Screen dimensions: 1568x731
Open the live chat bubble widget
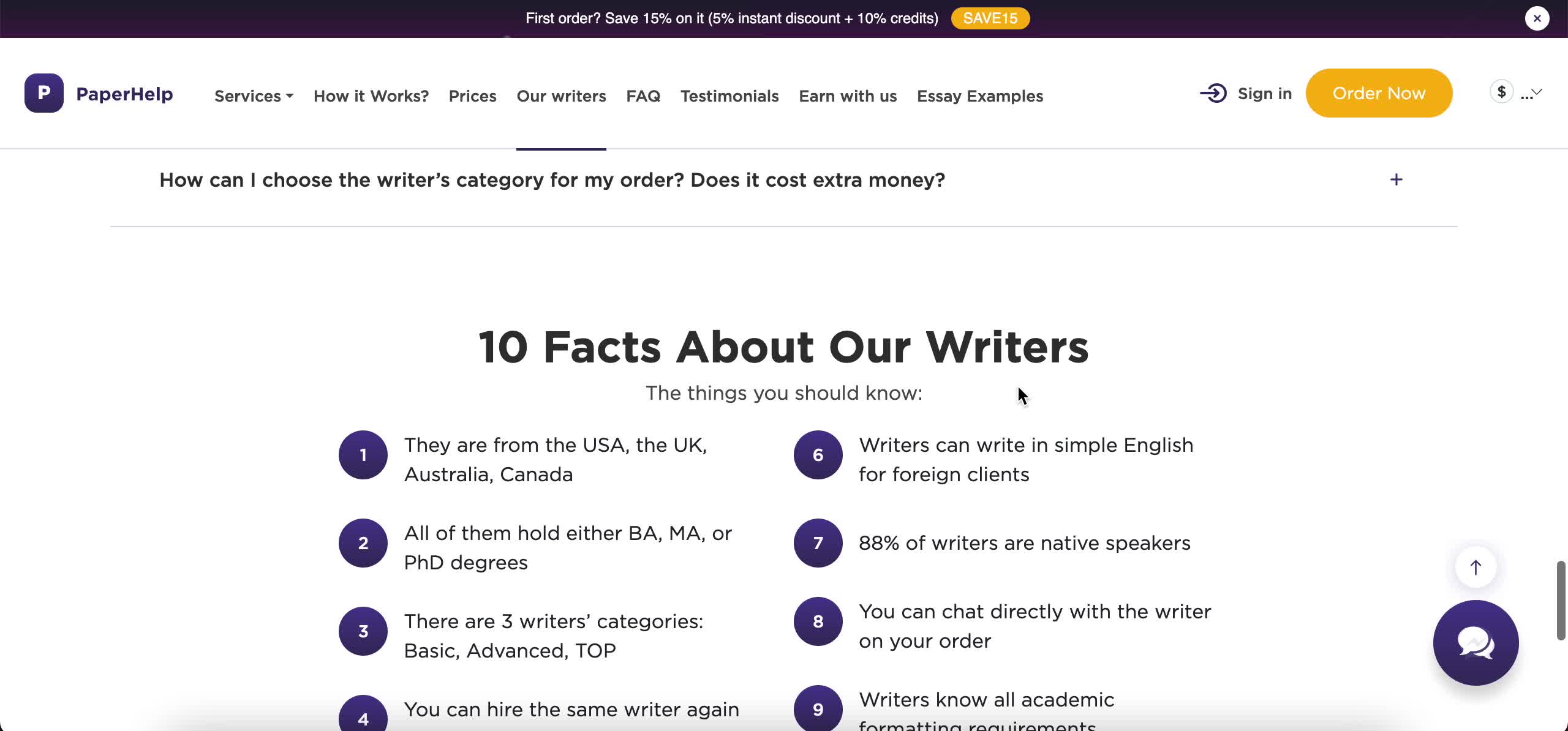pos(1475,642)
